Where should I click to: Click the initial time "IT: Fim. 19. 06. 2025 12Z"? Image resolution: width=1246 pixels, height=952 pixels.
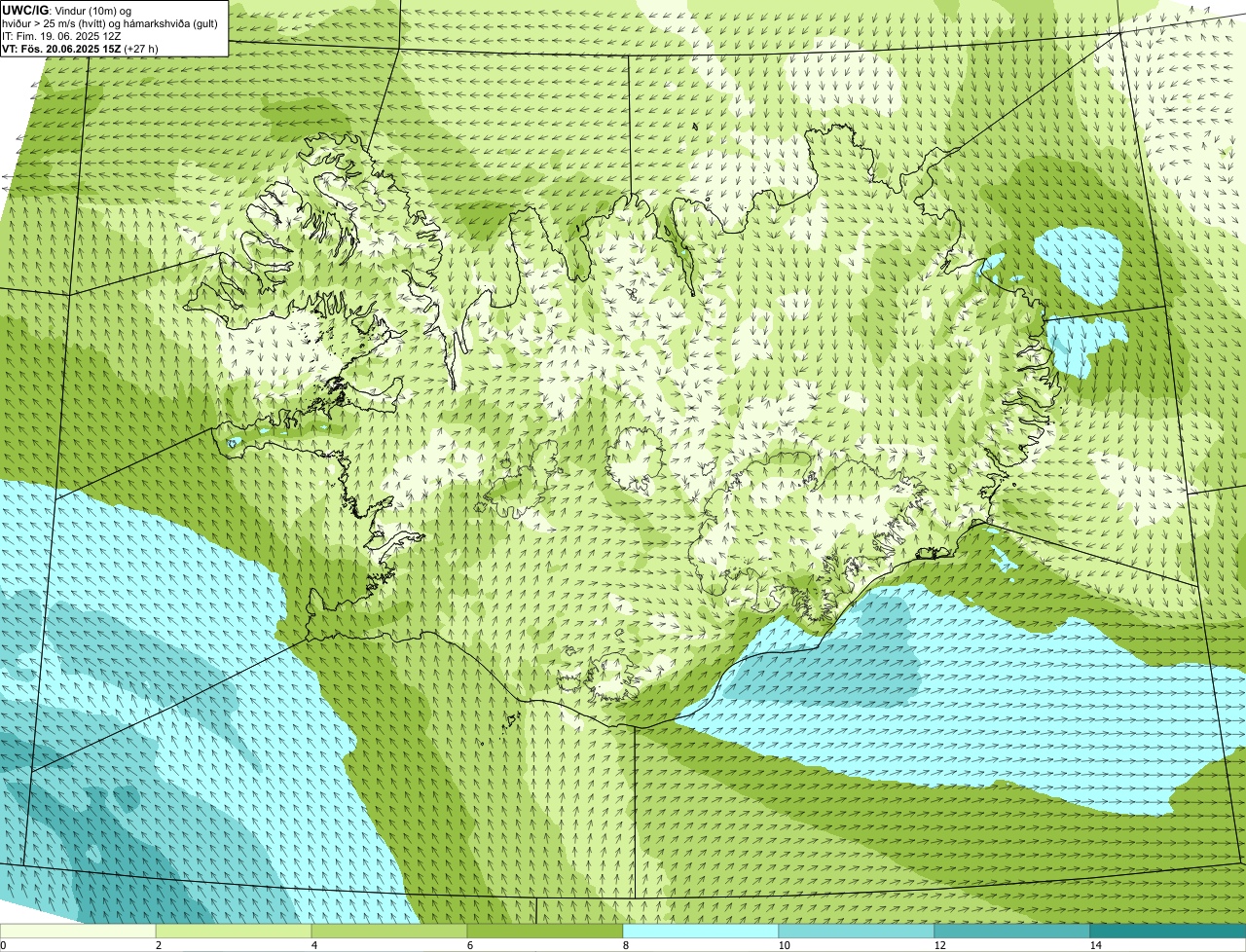pyautogui.click(x=61, y=35)
